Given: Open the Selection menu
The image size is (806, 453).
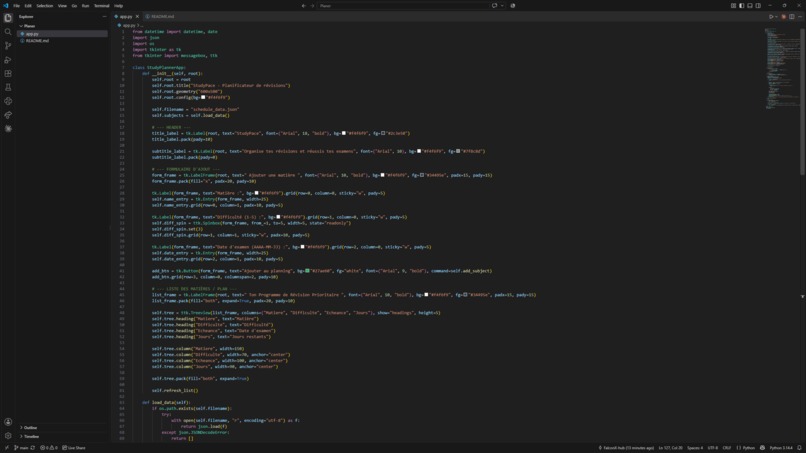Looking at the screenshot, I should pyautogui.click(x=45, y=6).
